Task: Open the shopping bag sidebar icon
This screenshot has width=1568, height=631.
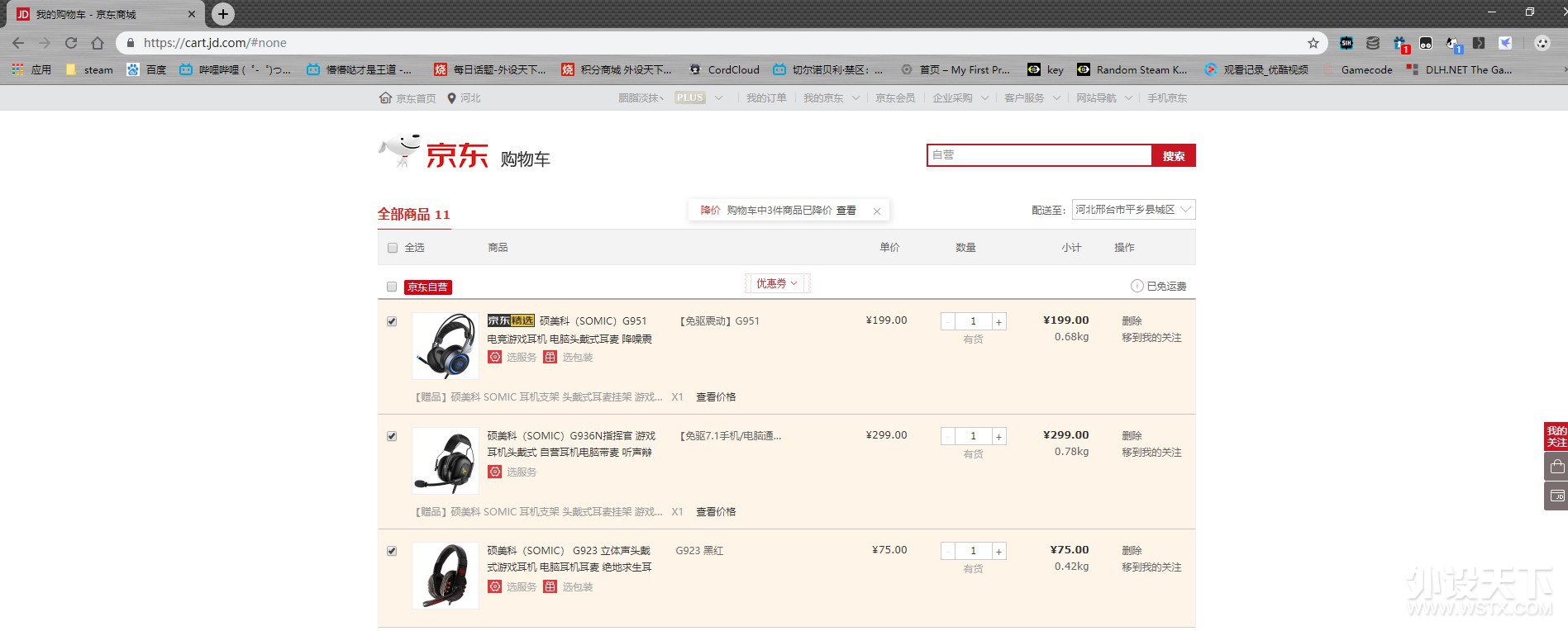Action: (1556, 466)
